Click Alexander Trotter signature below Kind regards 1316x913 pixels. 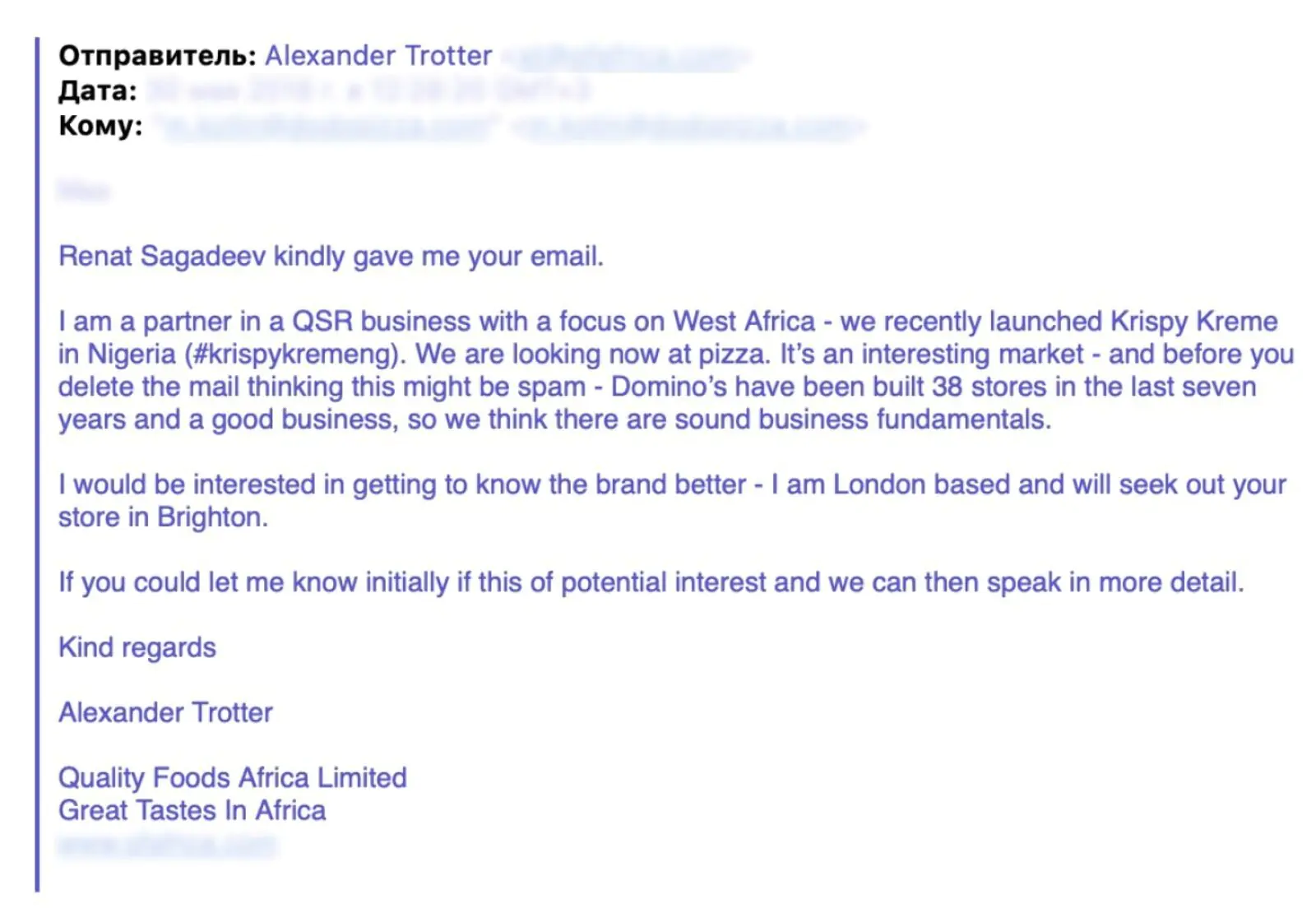click(165, 712)
